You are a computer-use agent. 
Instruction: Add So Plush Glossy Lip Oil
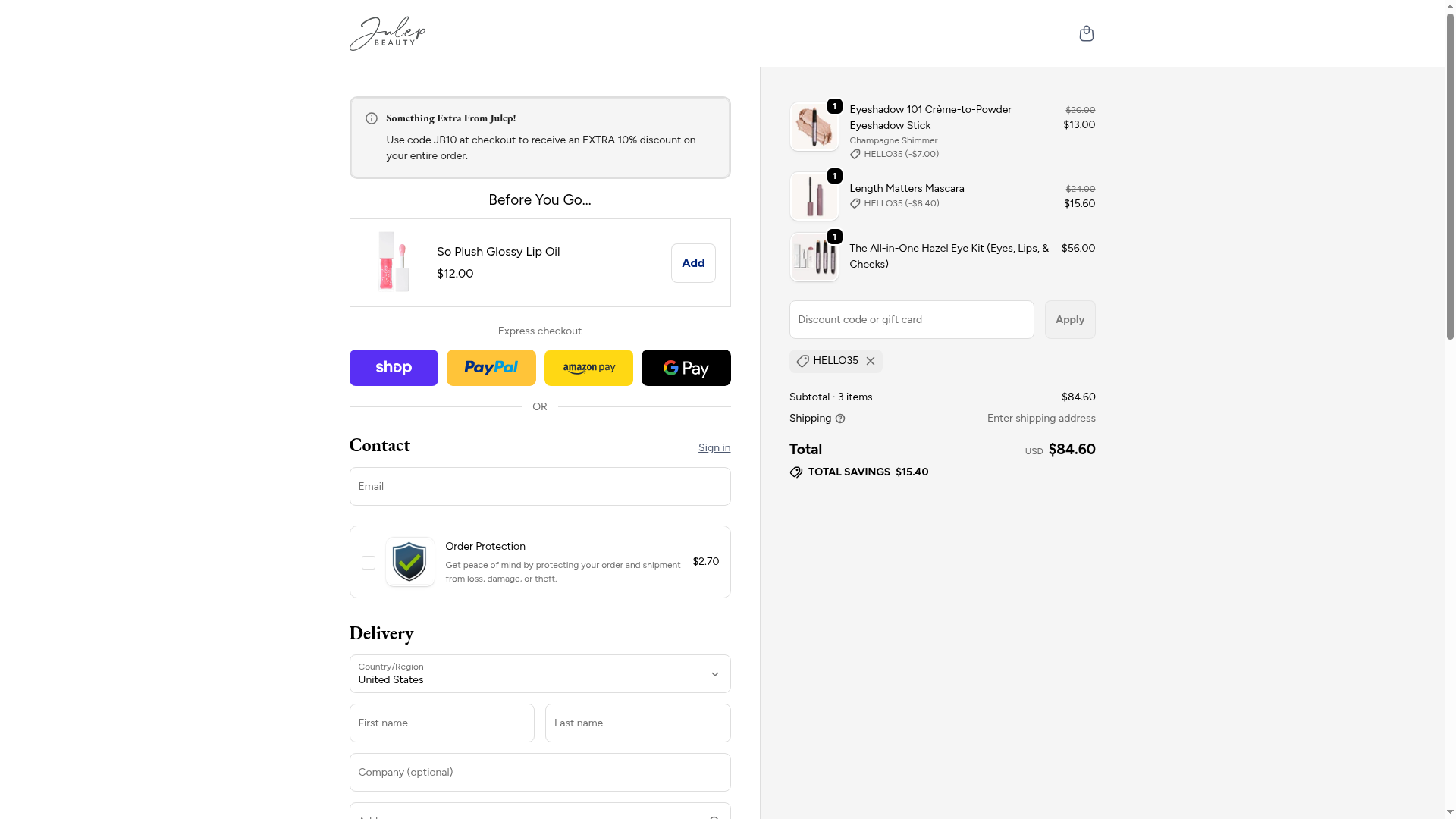pos(692,263)
